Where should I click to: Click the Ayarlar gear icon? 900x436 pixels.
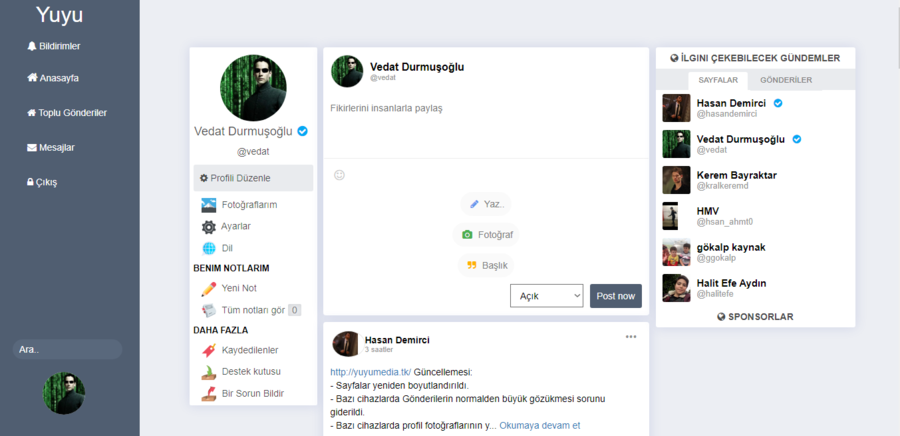click(209, 227)
